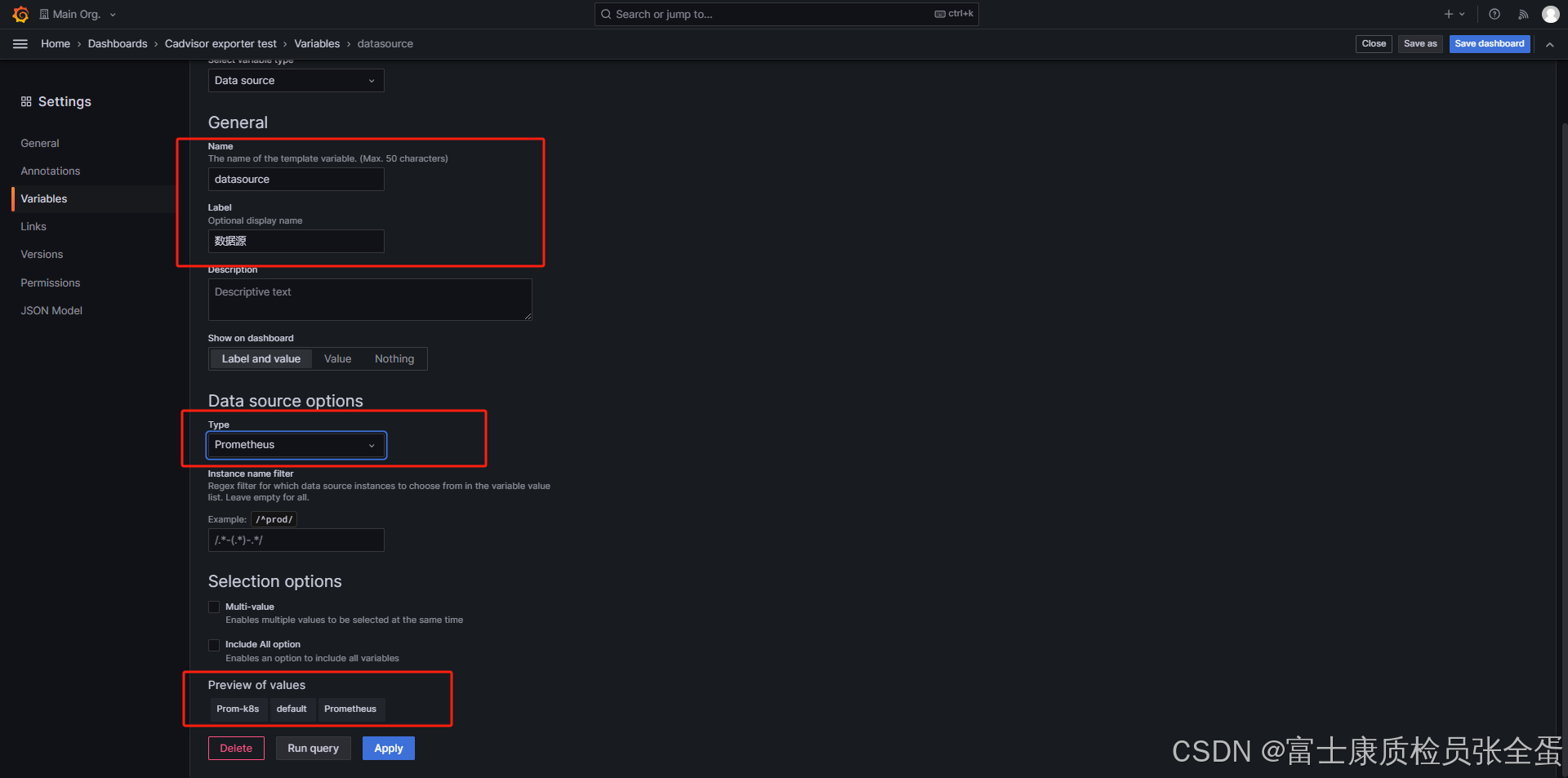Open Variables breadcrumb link
Viewport: 1568px width, 778px height.
[x=317, y=44]
